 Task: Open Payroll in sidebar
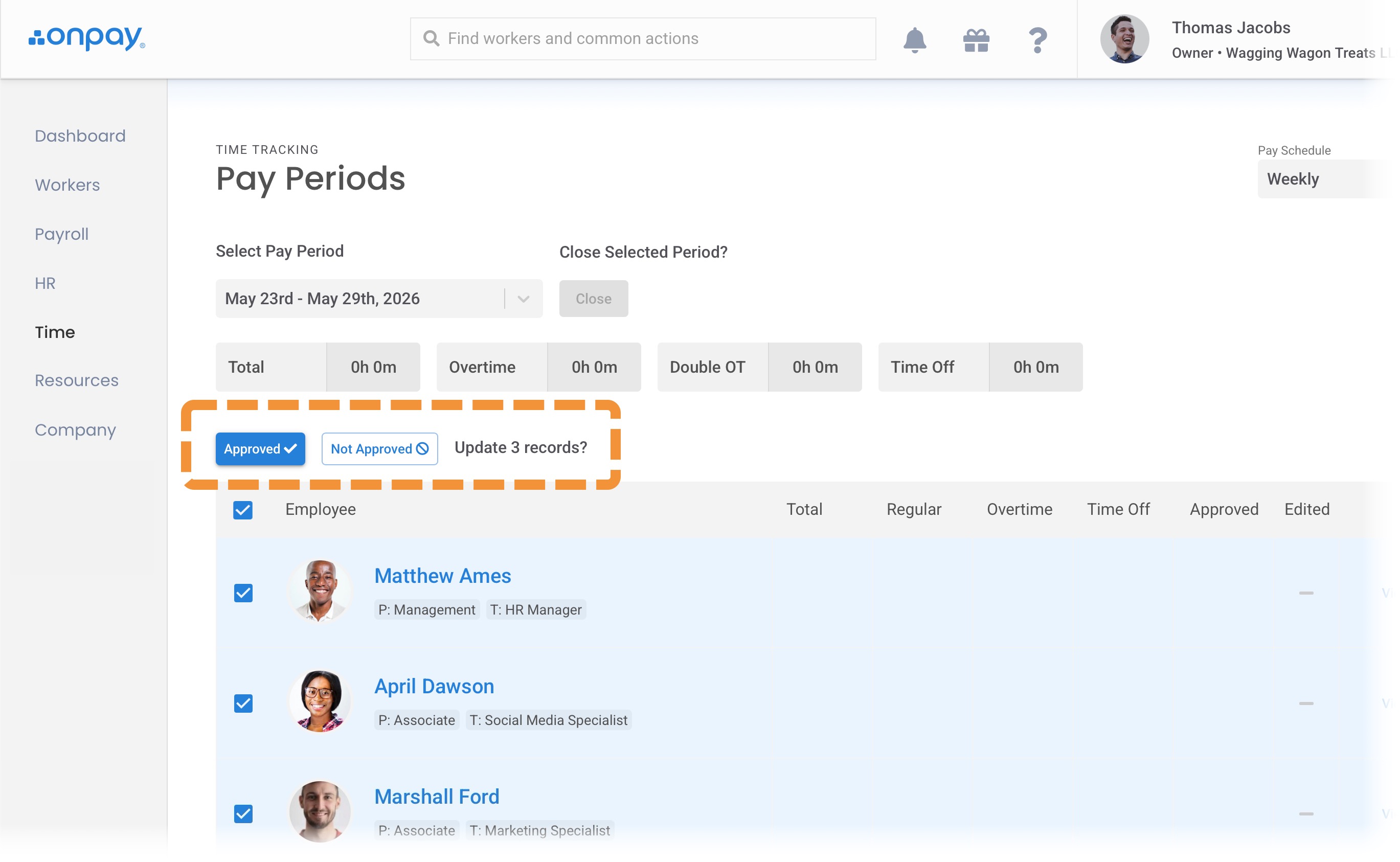coord(61,234)
